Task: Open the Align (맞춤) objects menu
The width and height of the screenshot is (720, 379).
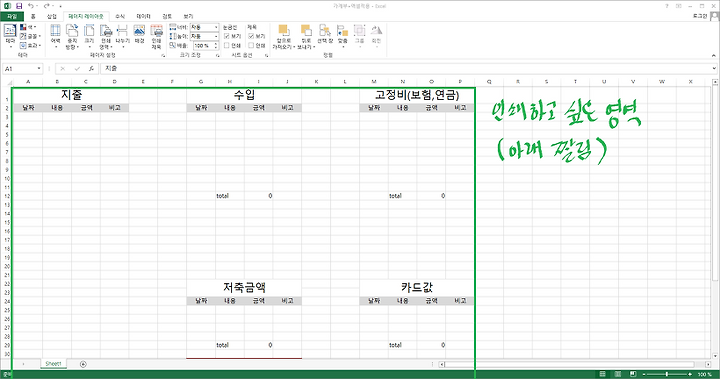Action: 343,36
